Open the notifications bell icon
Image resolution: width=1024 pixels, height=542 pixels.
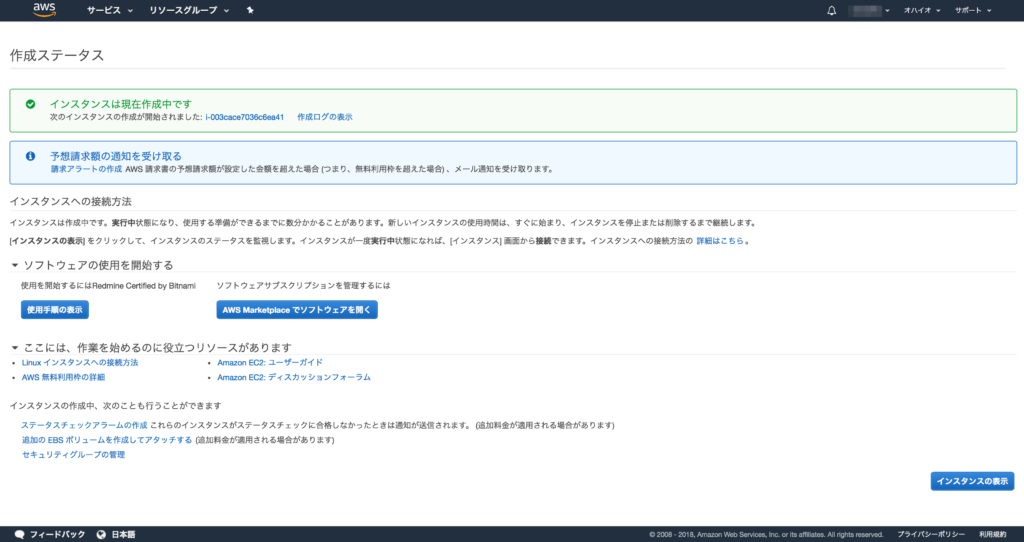tap(831, 10)
